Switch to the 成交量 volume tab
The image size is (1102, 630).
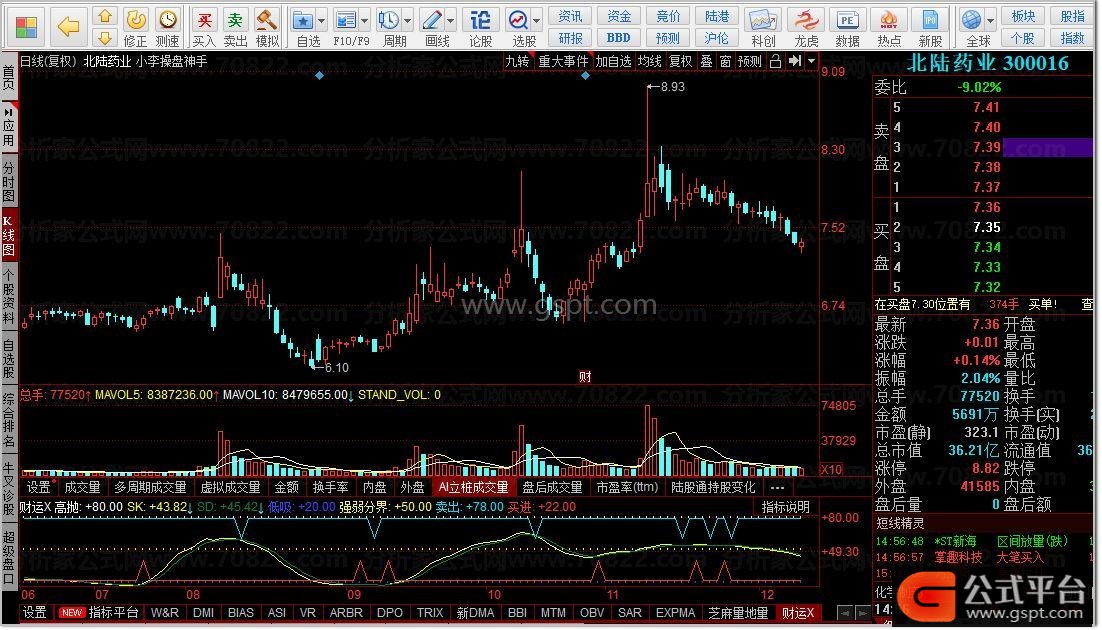pos(82,487)
